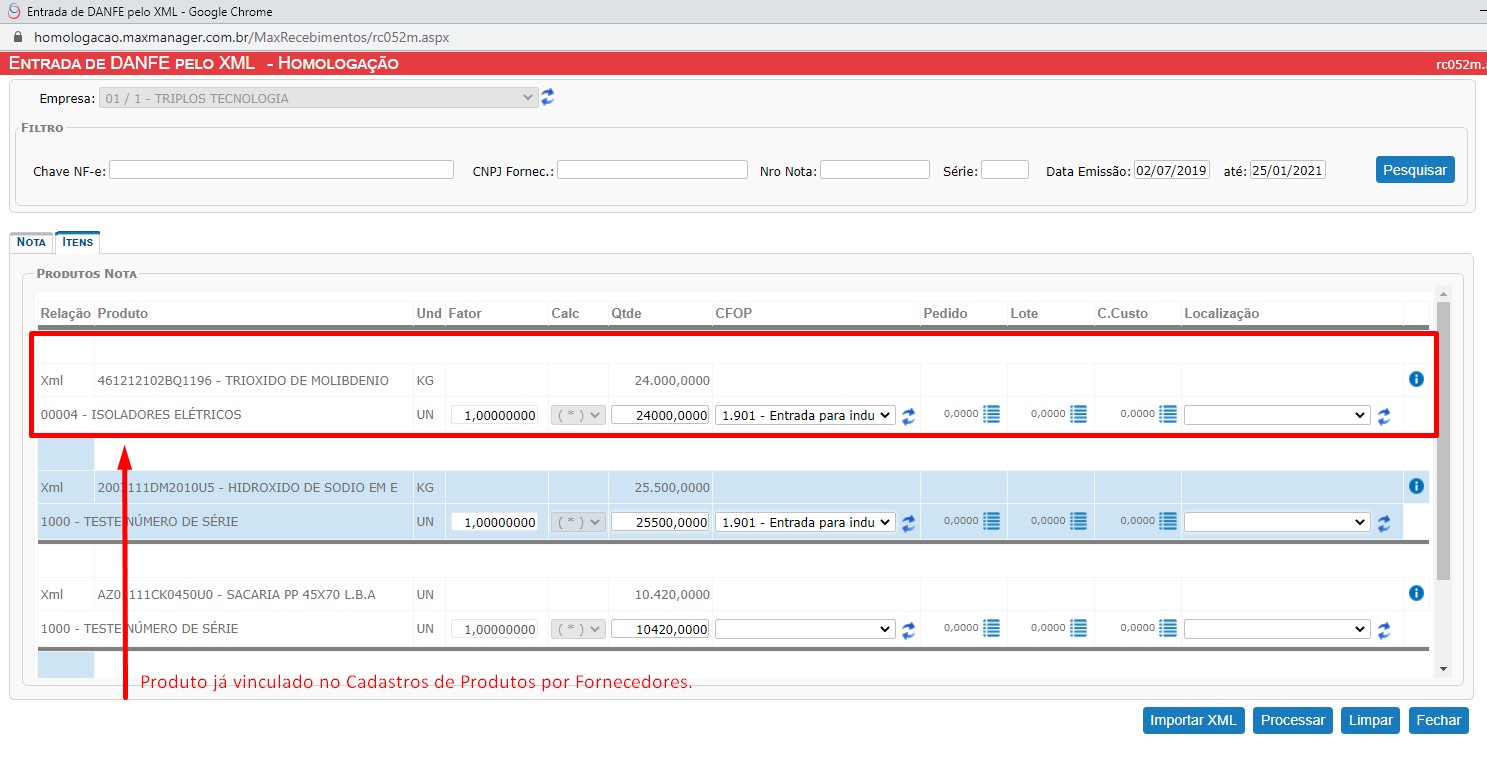Click Qtde field showing 25500,0000

660,522
